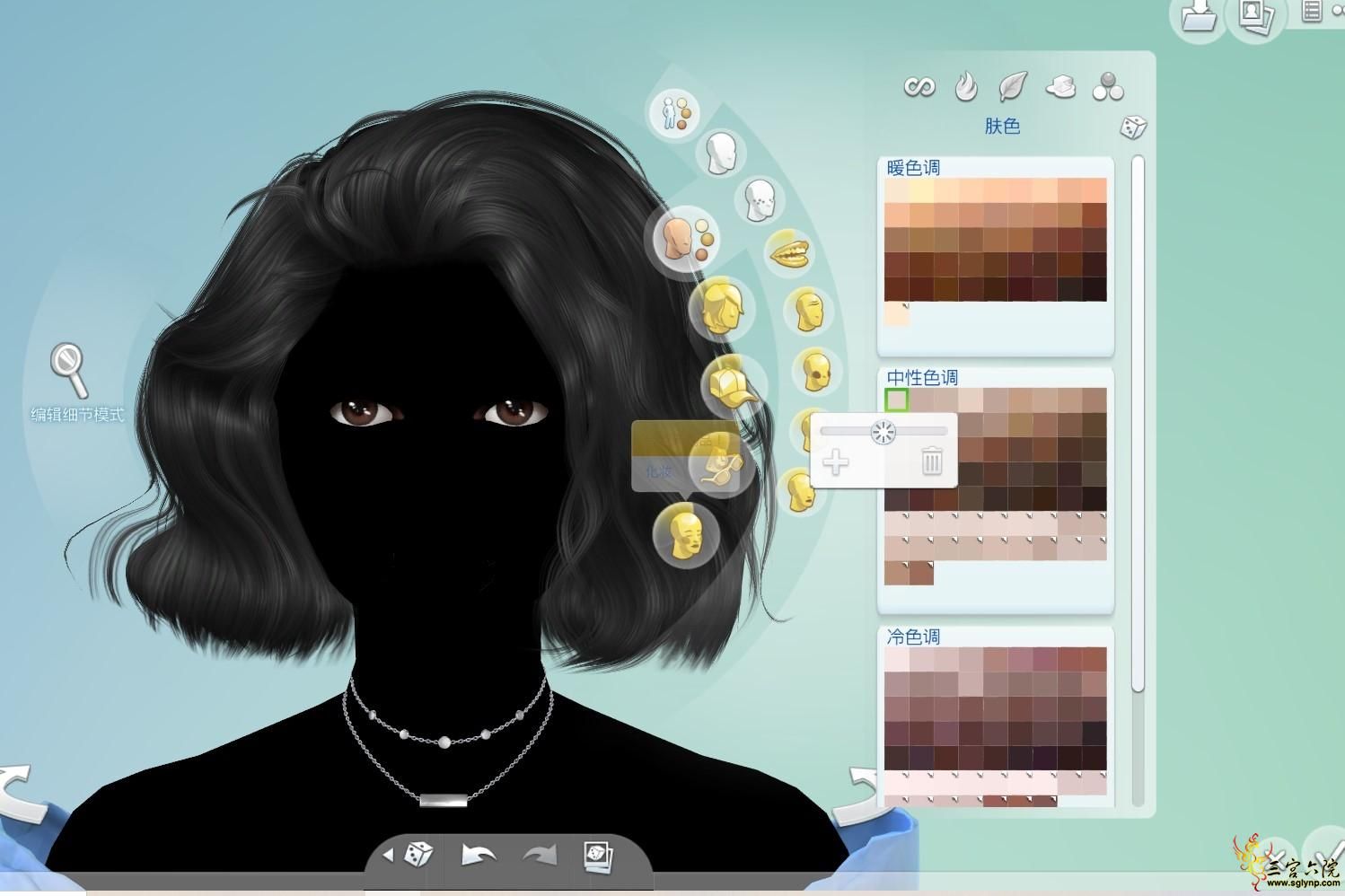Open the list menu icon at top right

point(1312,12)
